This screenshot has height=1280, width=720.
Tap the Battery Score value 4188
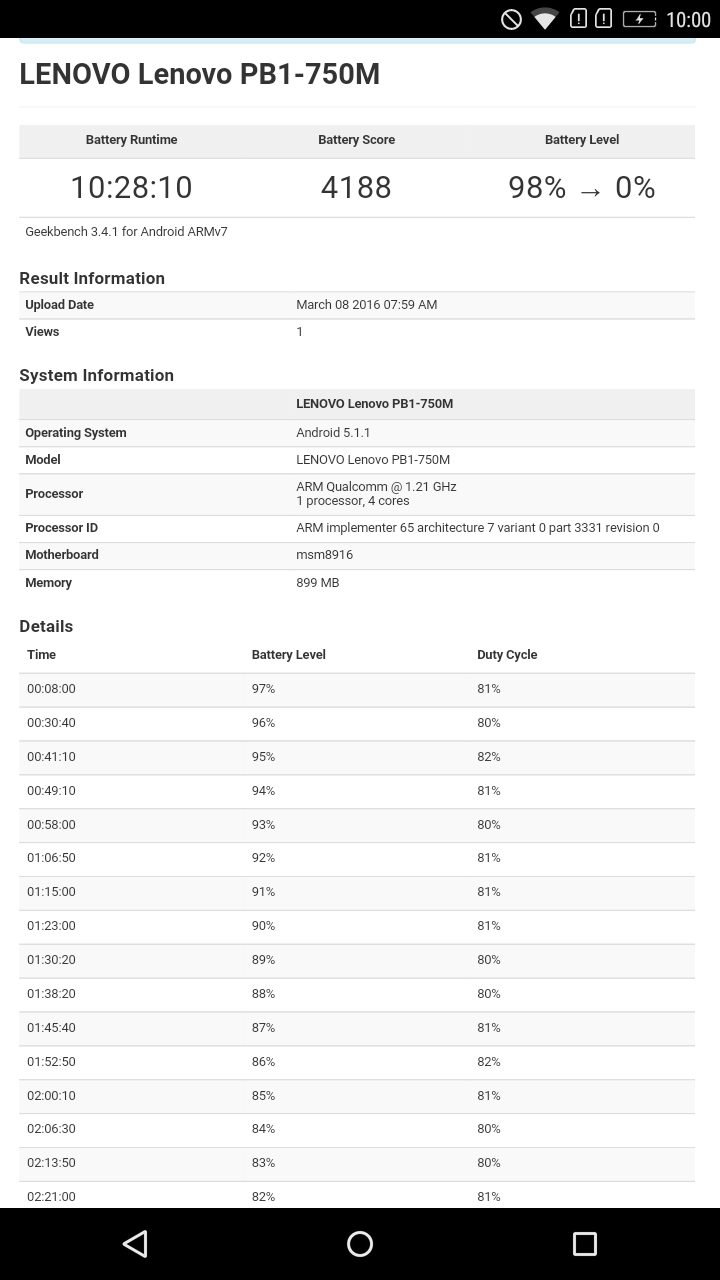pos(356,187)
